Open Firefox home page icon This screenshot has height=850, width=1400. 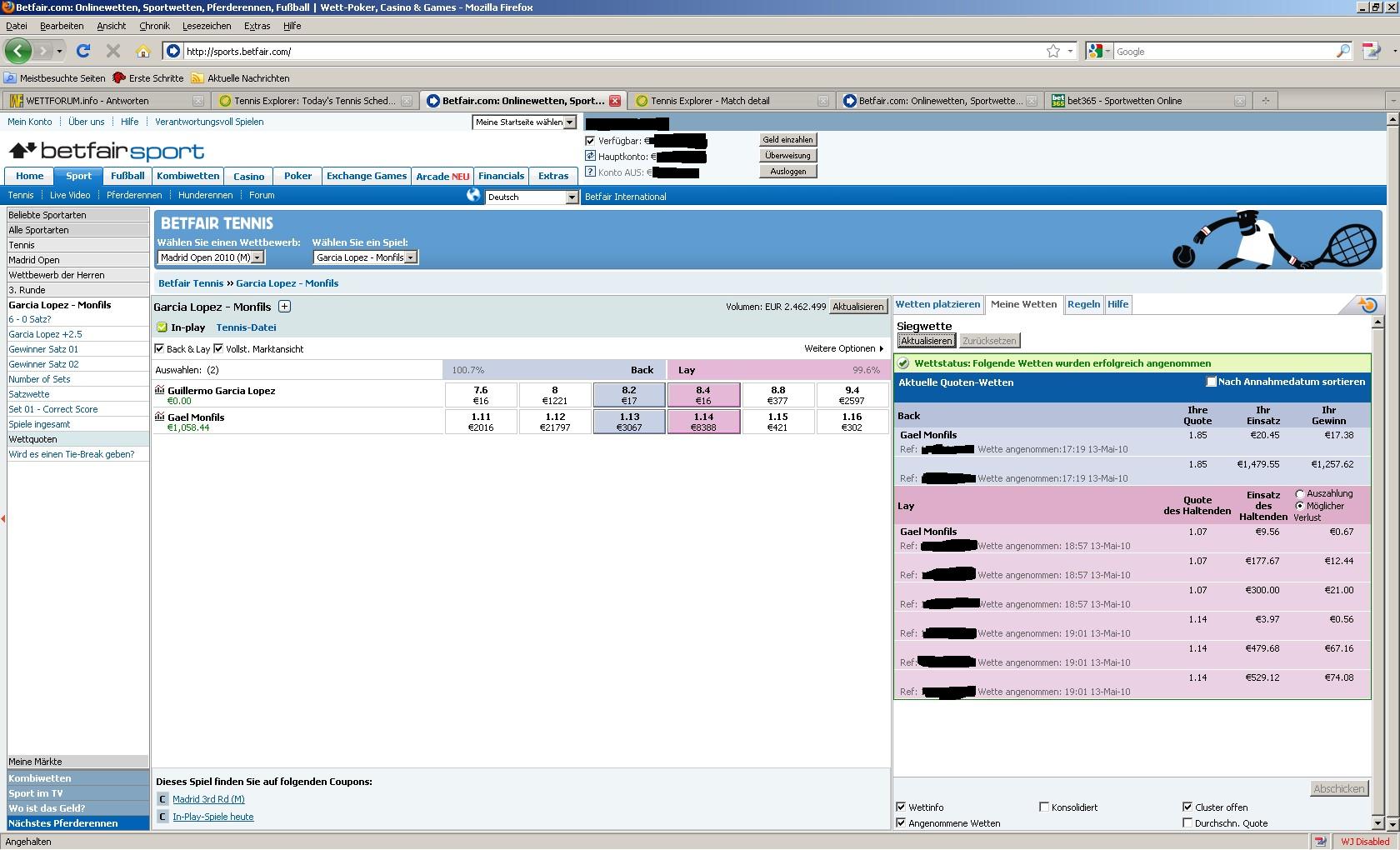click(142, 51)
